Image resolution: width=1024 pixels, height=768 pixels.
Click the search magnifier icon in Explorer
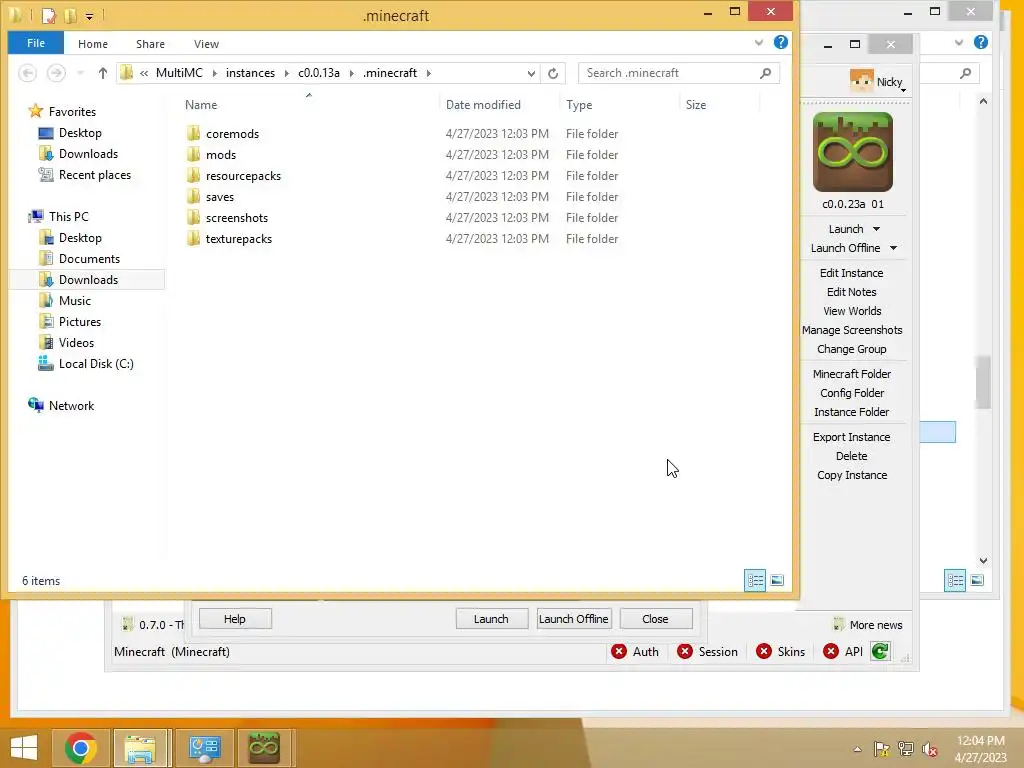(765, 73)
